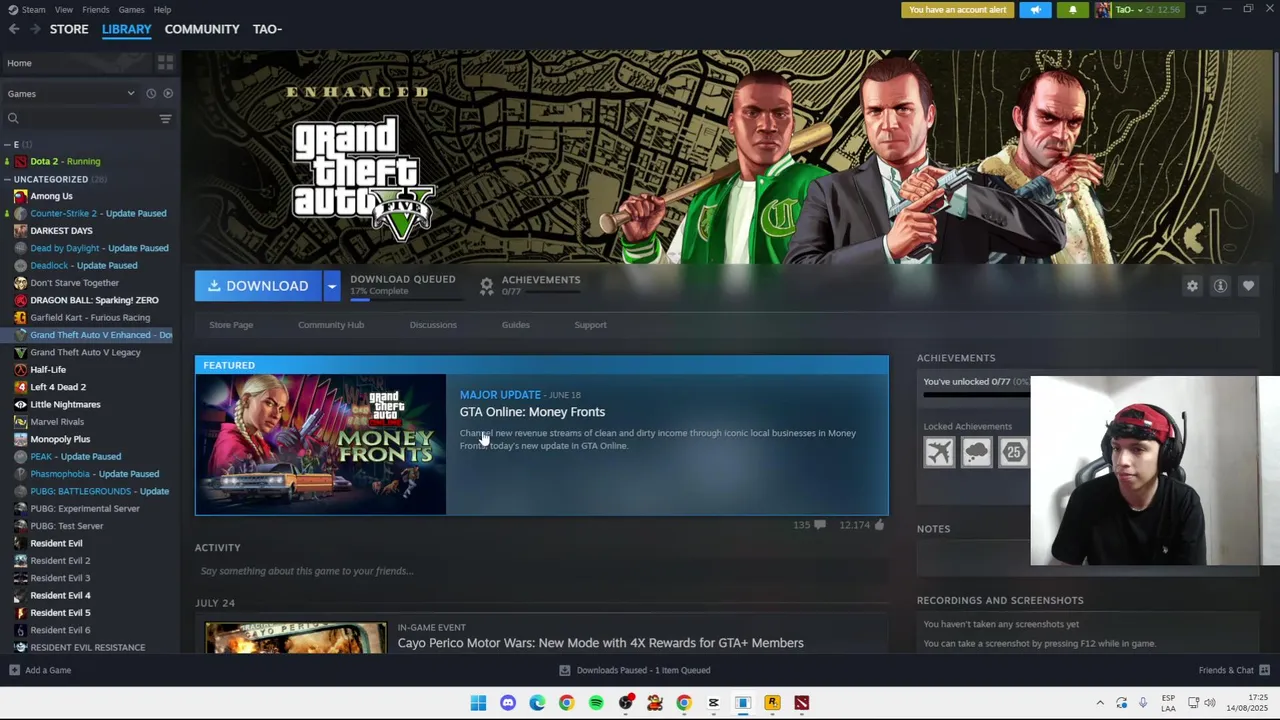Open the Cayo Perico Motor Wars thumbnail
1280x720 pixels.
click(296, 638)
